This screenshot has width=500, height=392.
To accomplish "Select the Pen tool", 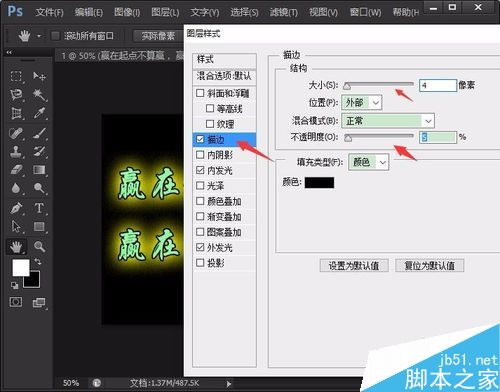I will (16, 208).
